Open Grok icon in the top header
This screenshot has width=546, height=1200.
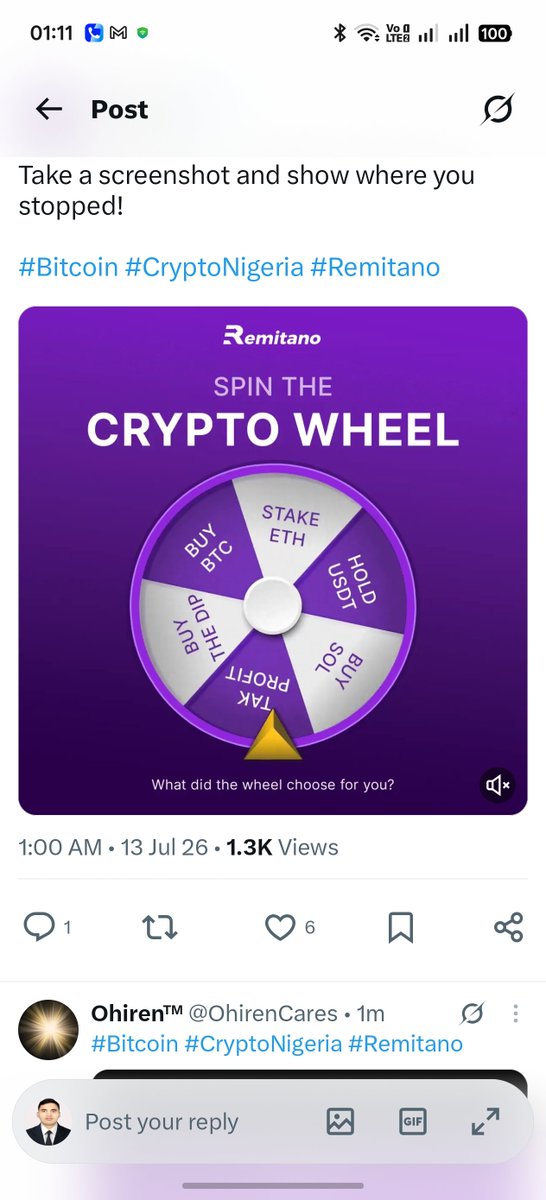(497, 109)
